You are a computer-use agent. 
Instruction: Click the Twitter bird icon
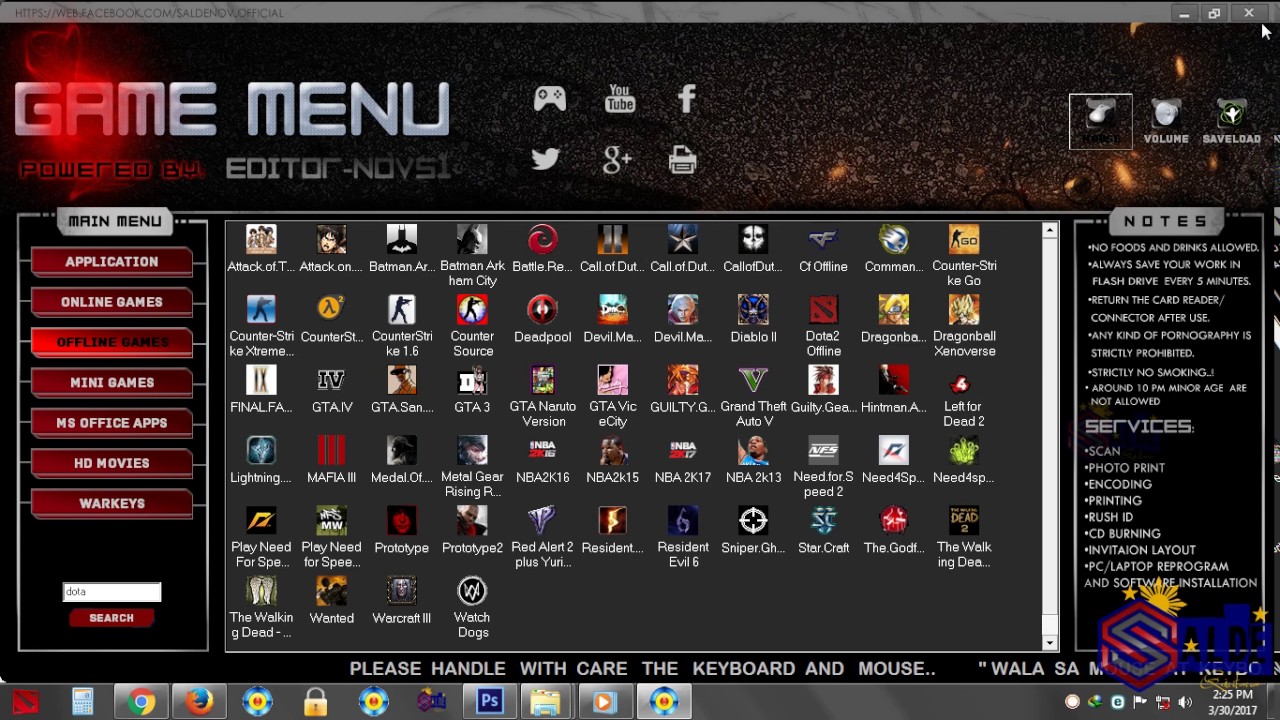tap(545, 159)
